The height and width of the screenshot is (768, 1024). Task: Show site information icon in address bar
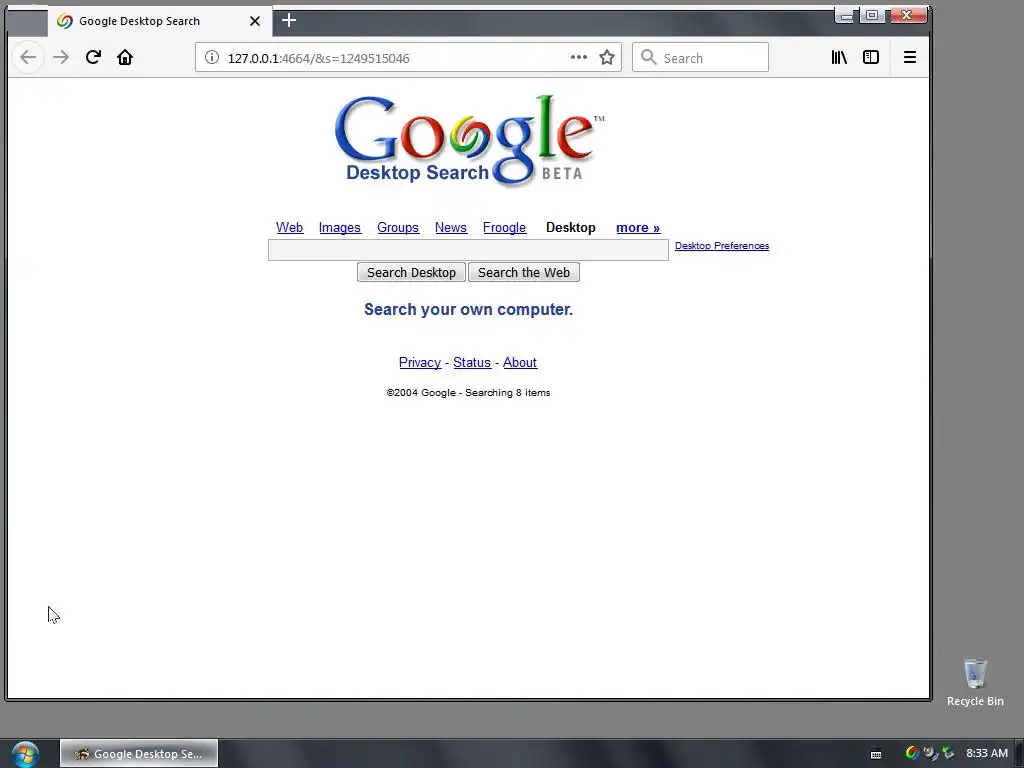[212, 57]
